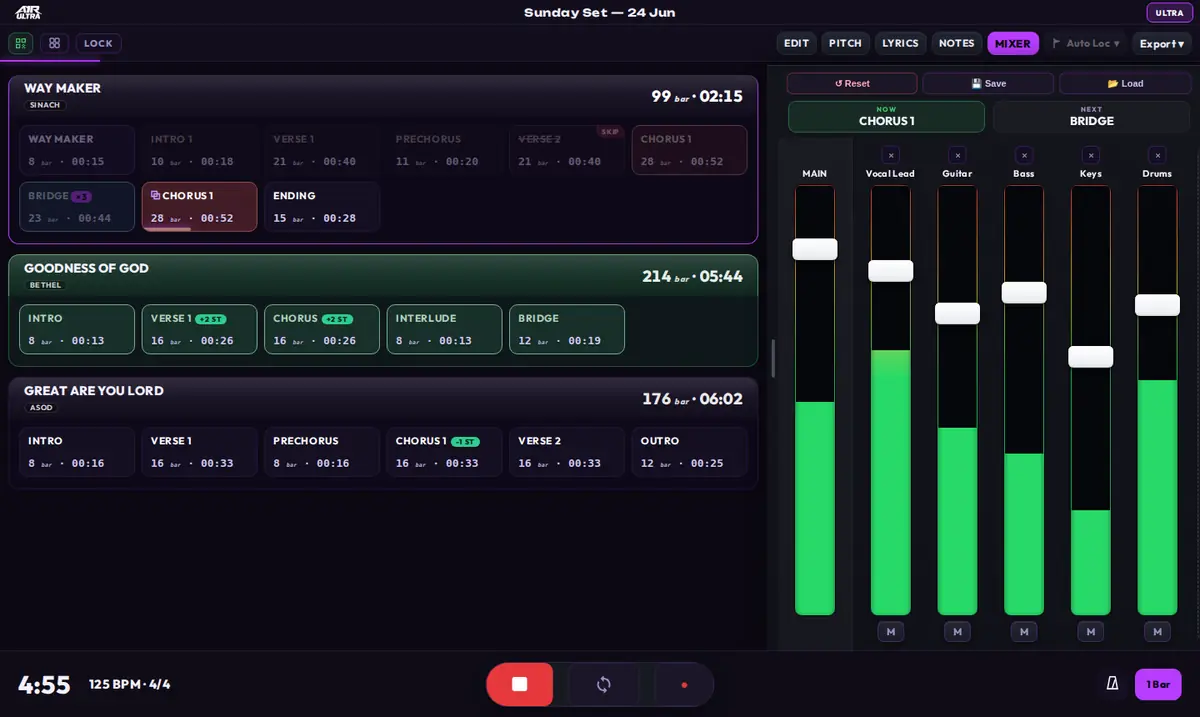Select the OUTRO section
Viewport: 1200px width, 717px height.
click(x=689, y=452)
